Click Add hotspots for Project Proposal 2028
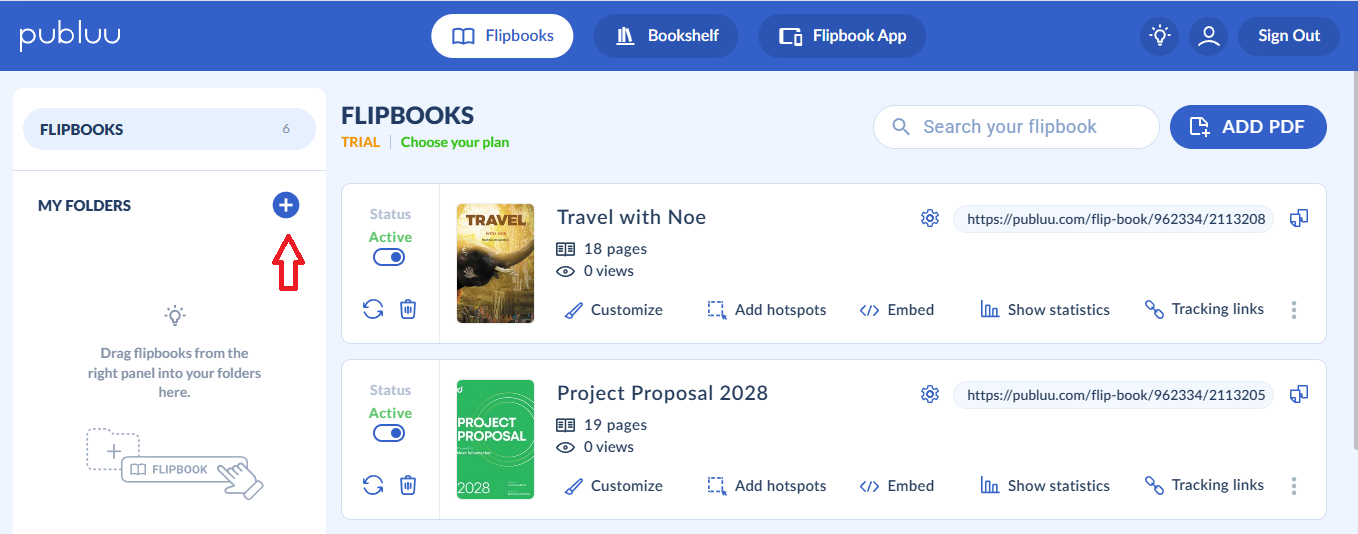The height and width of the screenshot is (534, 1358). point(767,486)
